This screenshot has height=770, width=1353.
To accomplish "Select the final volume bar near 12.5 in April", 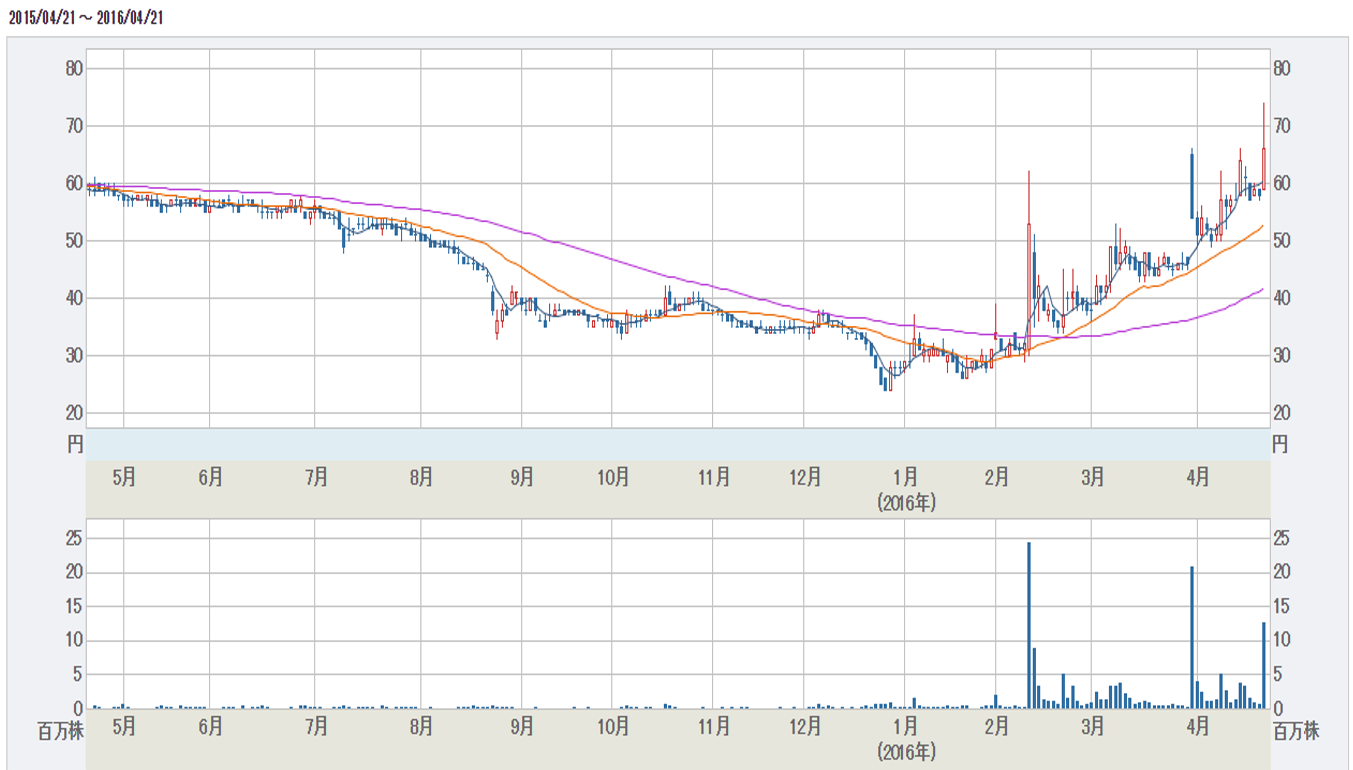I will [1264, 666].
